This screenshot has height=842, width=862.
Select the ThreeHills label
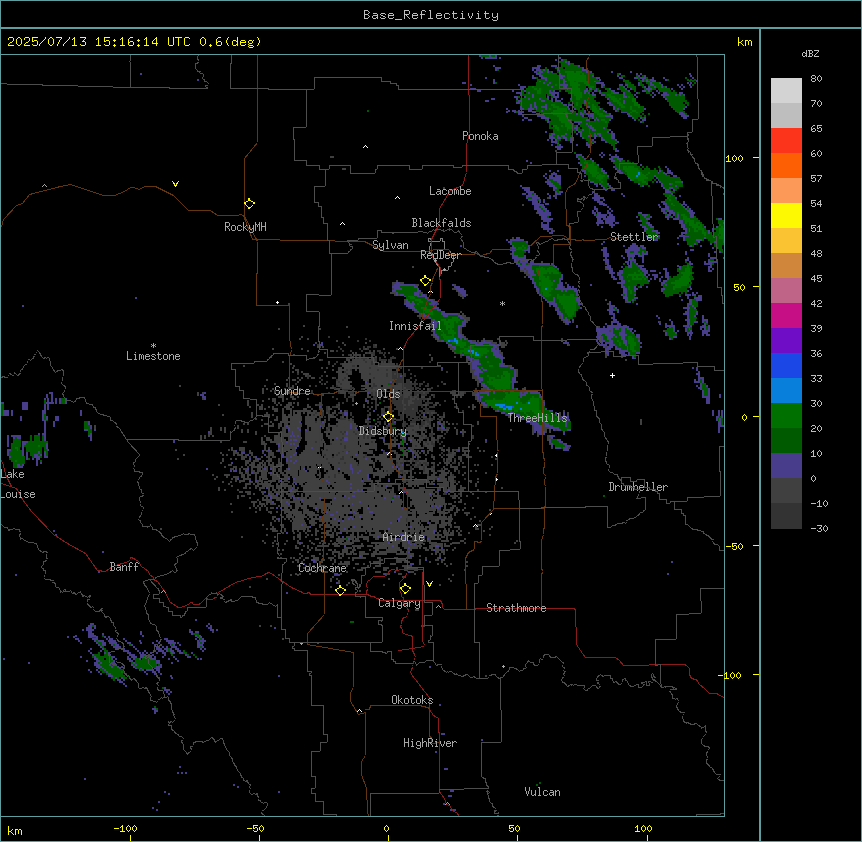(538, 418)
